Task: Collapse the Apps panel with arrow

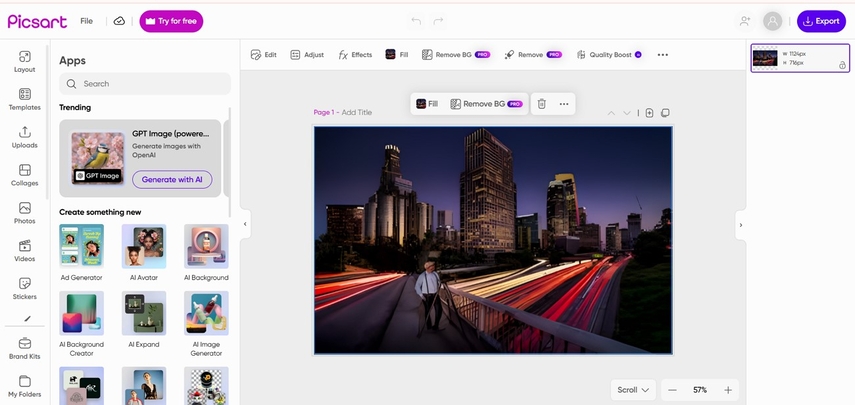Action: click(x=245, y=224)
